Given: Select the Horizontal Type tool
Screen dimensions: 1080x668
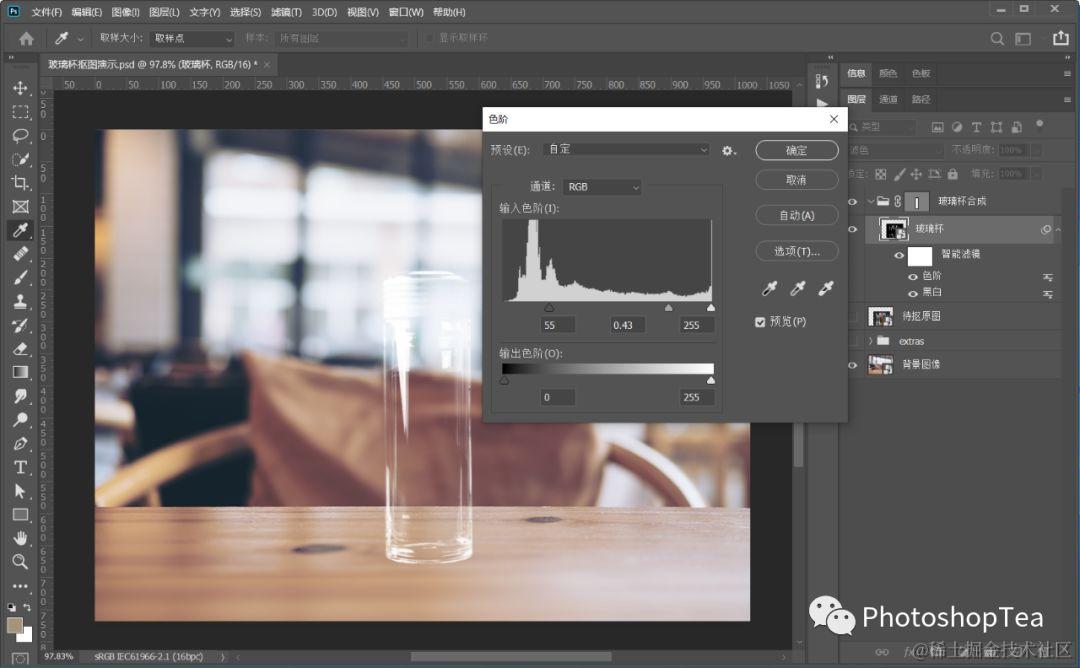Looking at the screenshot, I should pyautogui.click(x=21, y=468).
